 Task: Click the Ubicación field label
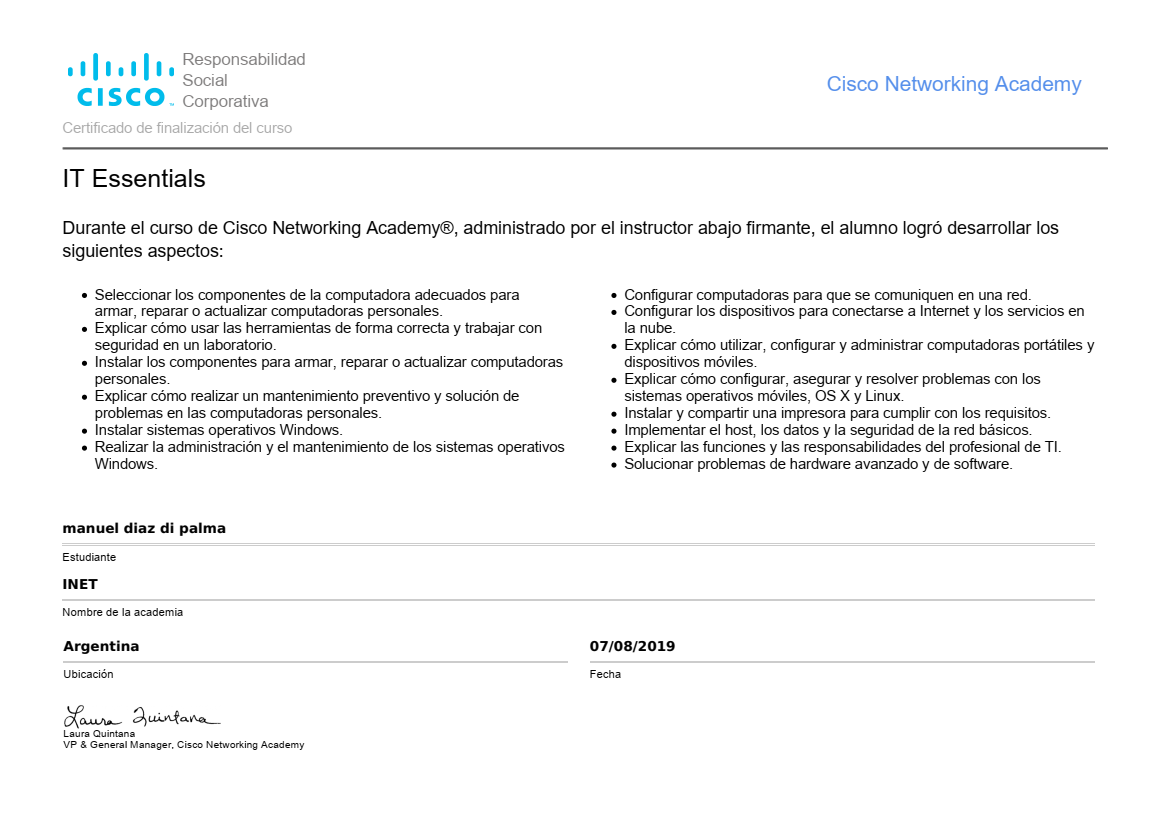pos(88,674)
